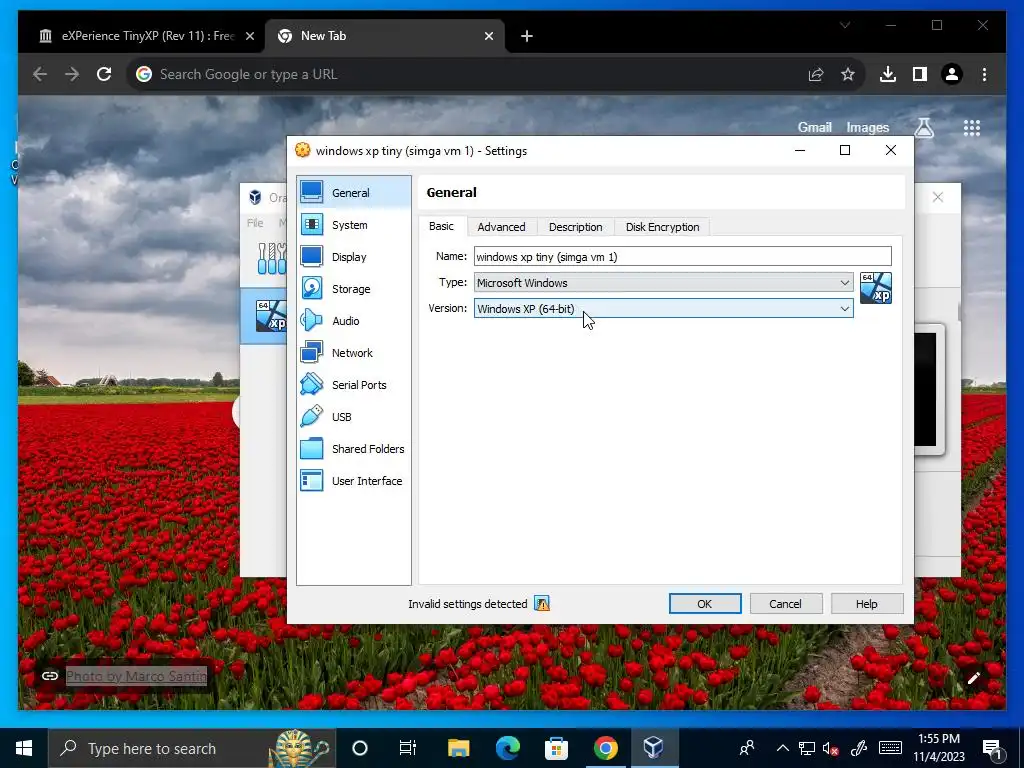Open the Version dropdown showing Windows XP (64-bit)
Viewport: 1024px width, 768px height.
(x=664, y=308)
